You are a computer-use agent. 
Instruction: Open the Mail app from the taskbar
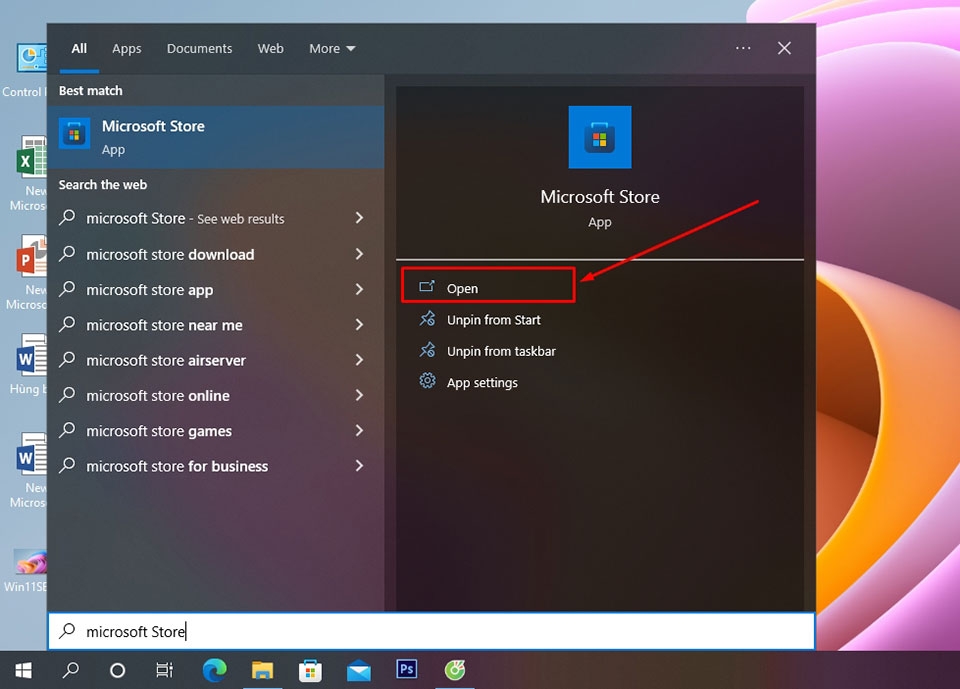(x=358, y=670)
